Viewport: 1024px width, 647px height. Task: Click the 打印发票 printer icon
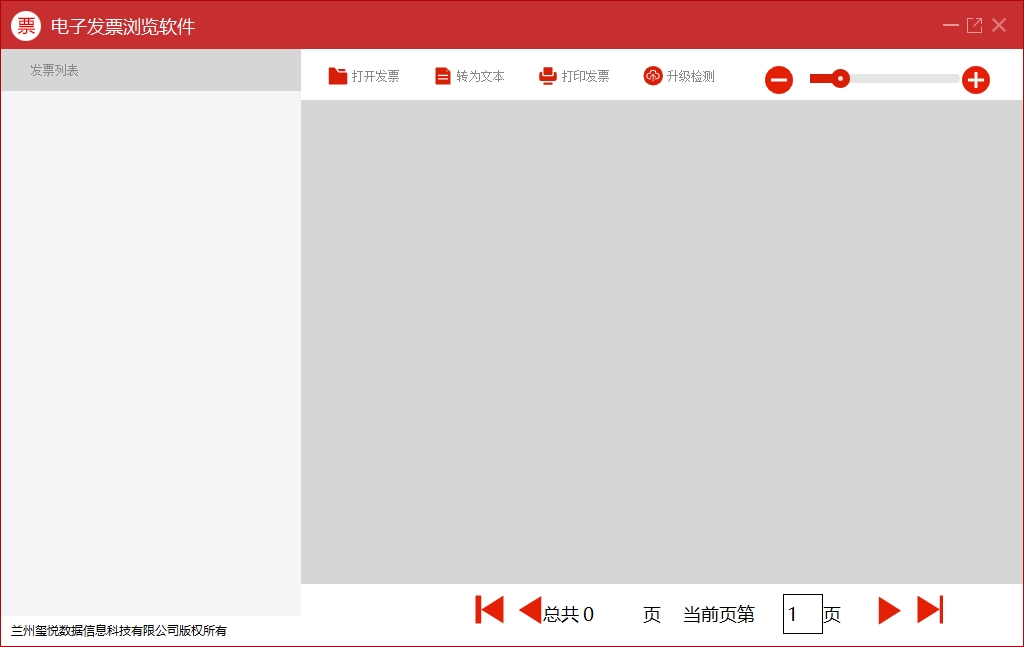[547, 76]
